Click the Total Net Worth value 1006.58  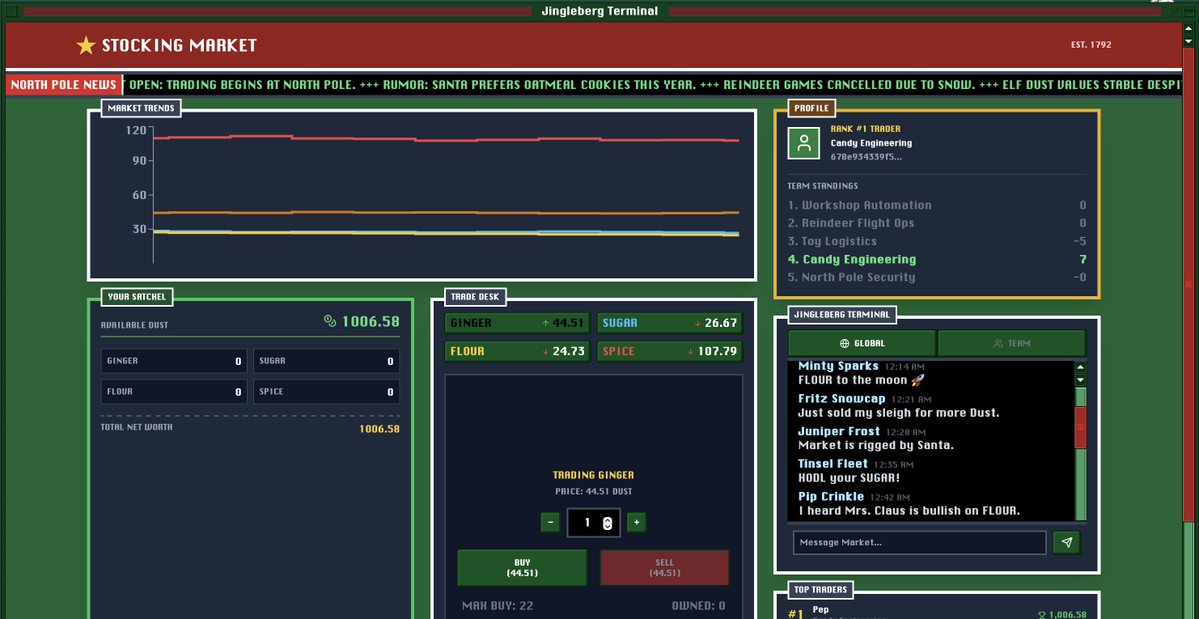pos(379,429)
